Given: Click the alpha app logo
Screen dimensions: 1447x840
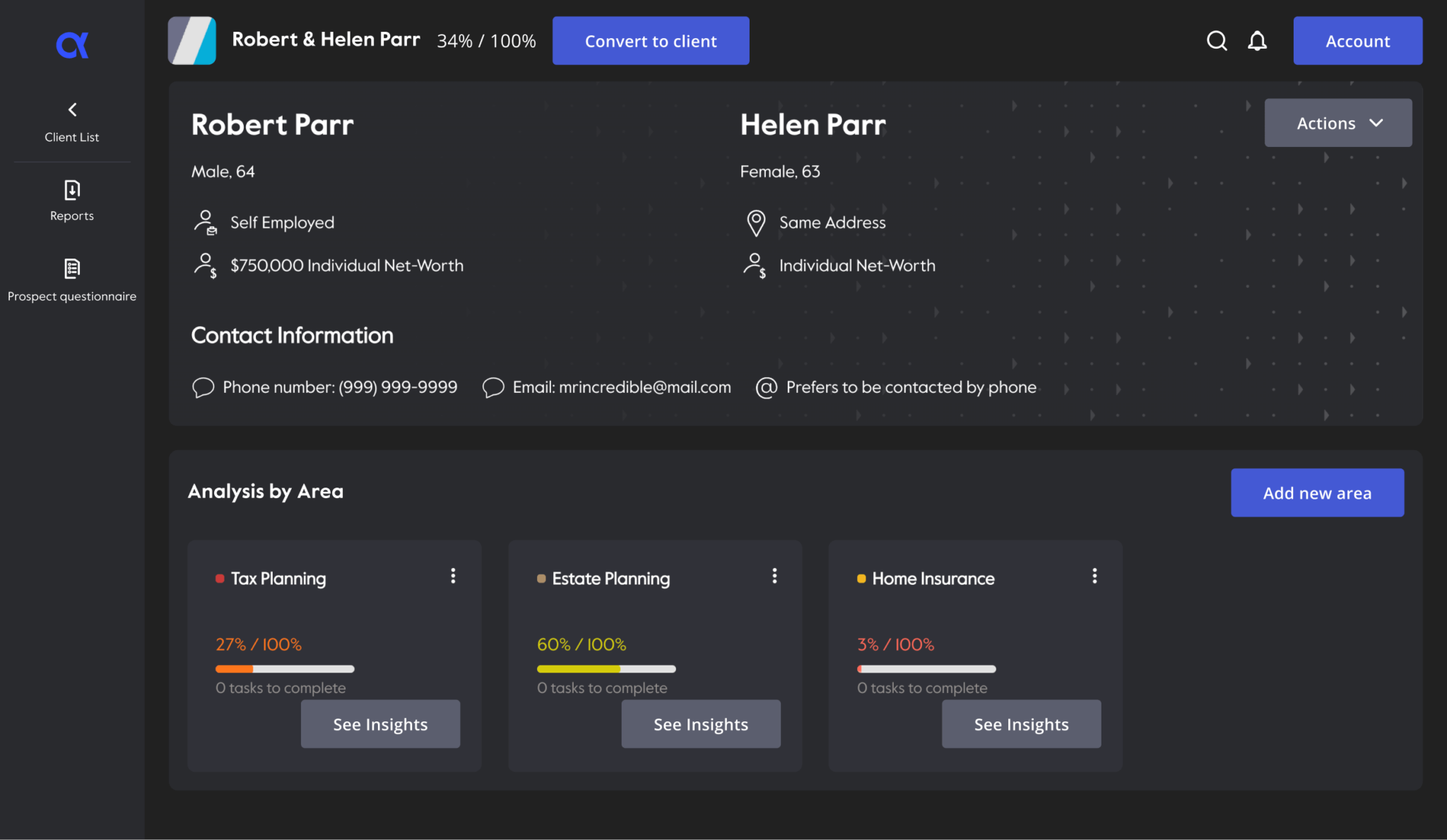Looking at the screenshot, I should [x=71, y=43].
